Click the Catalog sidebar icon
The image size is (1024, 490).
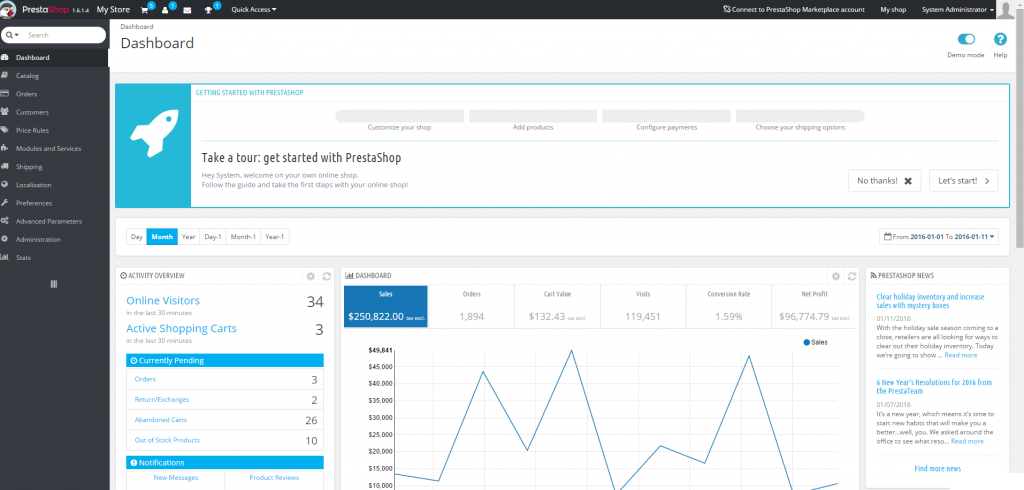coord(5,76)
